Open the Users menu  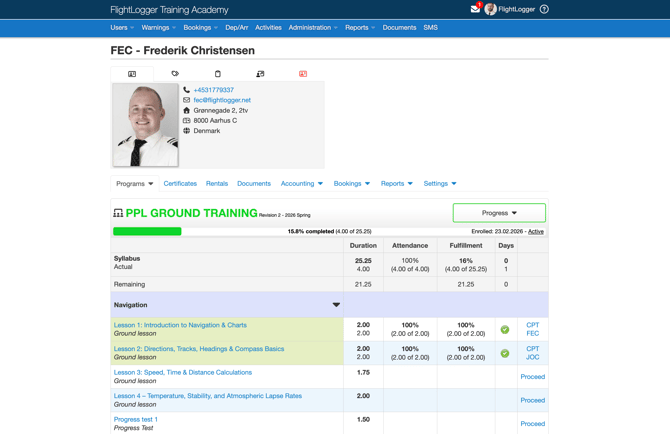point(122,27)
